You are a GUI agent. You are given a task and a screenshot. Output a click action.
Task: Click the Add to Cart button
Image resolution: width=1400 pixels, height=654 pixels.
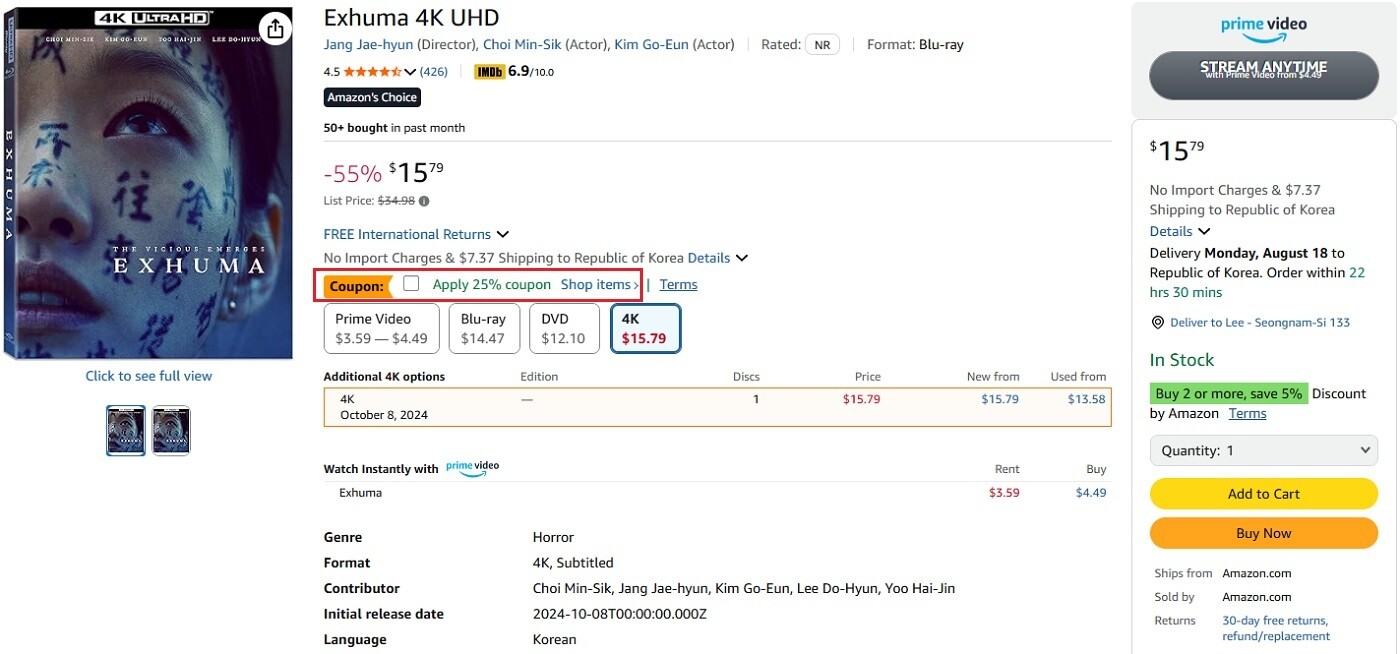click(x=1264, y=494)
